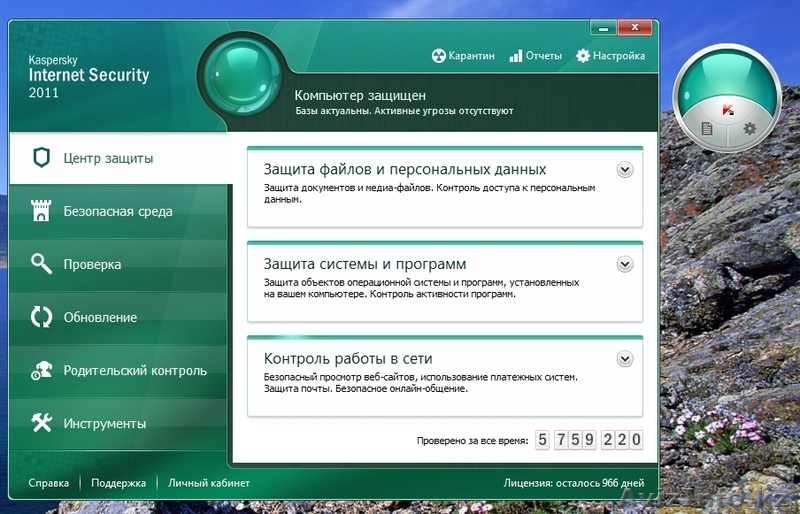Screen dimensions: 800x514
Task: Go to the Обновление section
Action: [118, 317]
